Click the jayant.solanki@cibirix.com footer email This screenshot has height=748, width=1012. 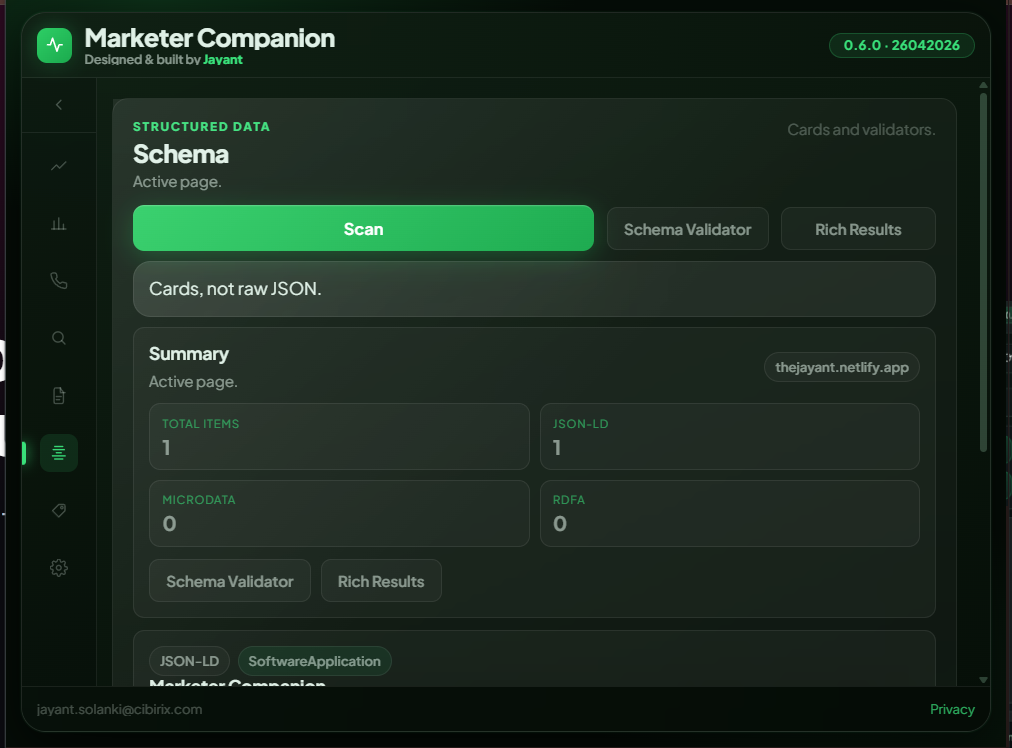click(x=119, y=709)
